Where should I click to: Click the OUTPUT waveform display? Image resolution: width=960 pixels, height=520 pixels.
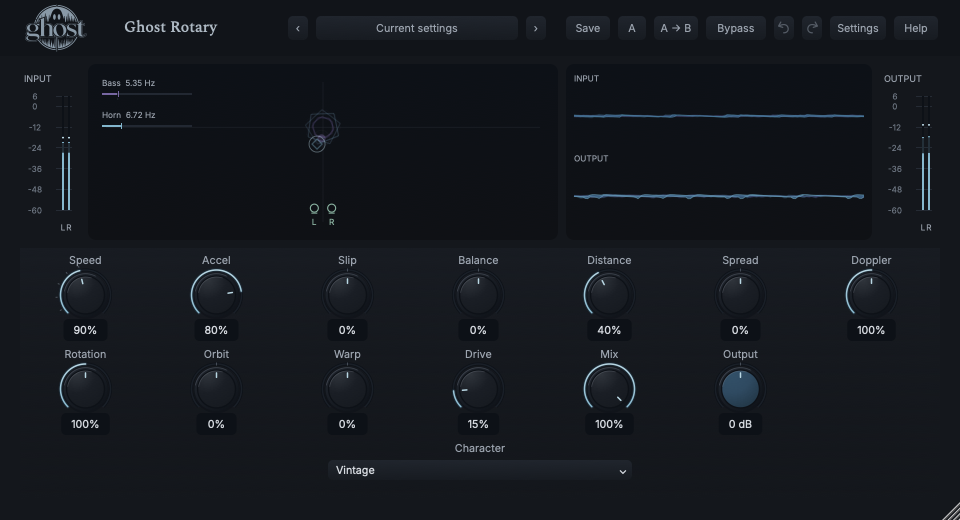pos(719,196)
